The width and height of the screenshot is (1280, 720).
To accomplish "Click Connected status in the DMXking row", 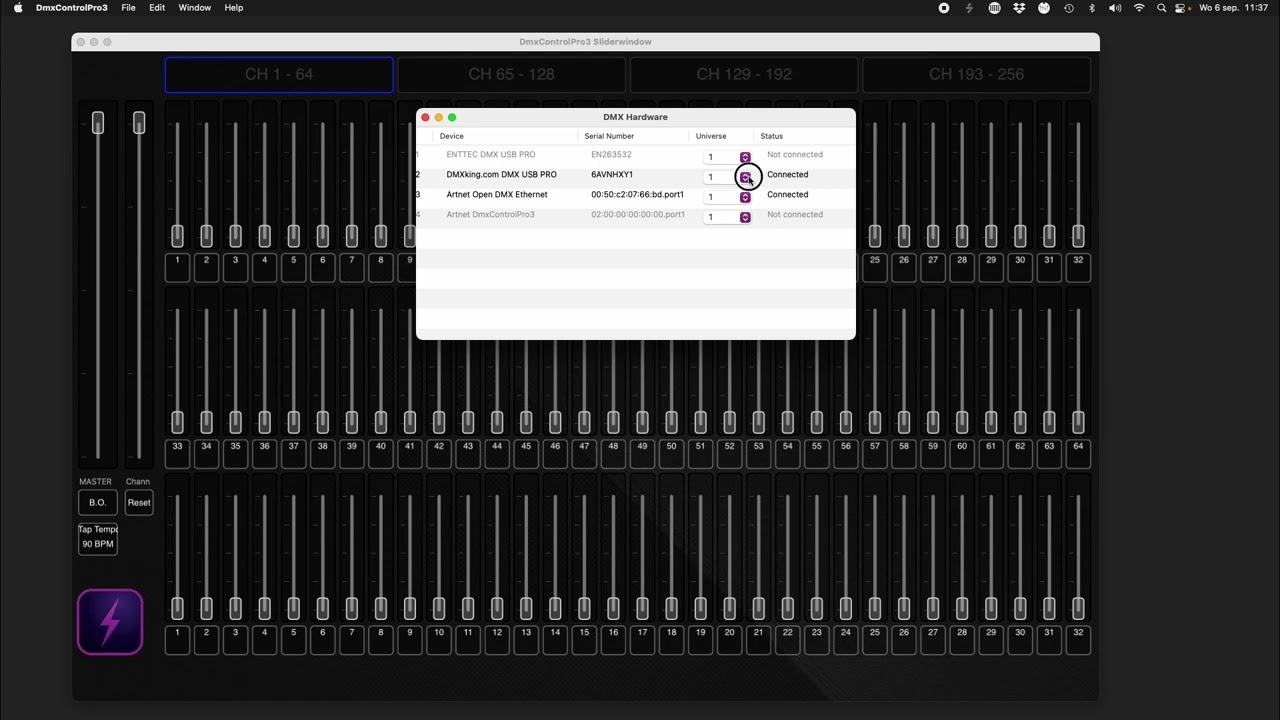I will 787,175.
